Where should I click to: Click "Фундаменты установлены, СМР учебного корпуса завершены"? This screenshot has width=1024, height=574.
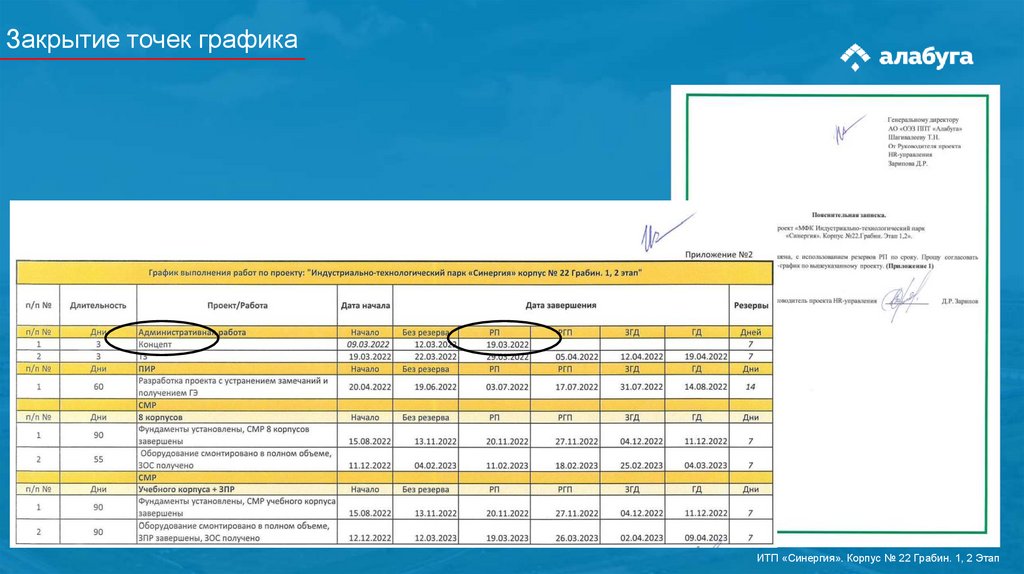[237, 507]
